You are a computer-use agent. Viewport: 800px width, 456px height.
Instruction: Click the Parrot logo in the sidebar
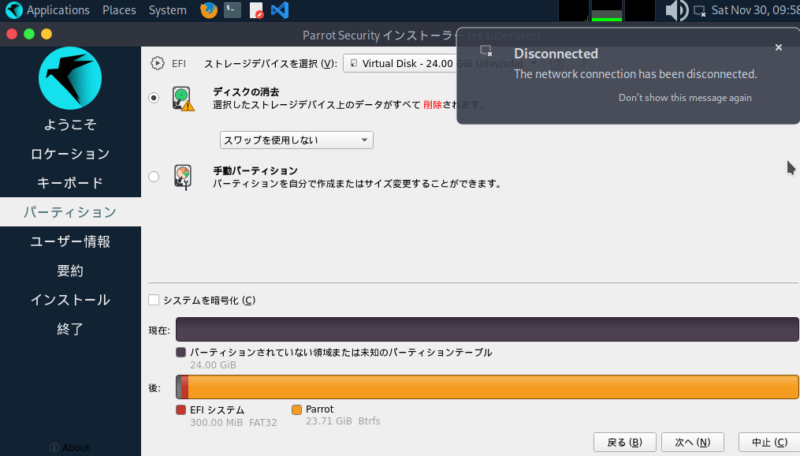[70, 79]
